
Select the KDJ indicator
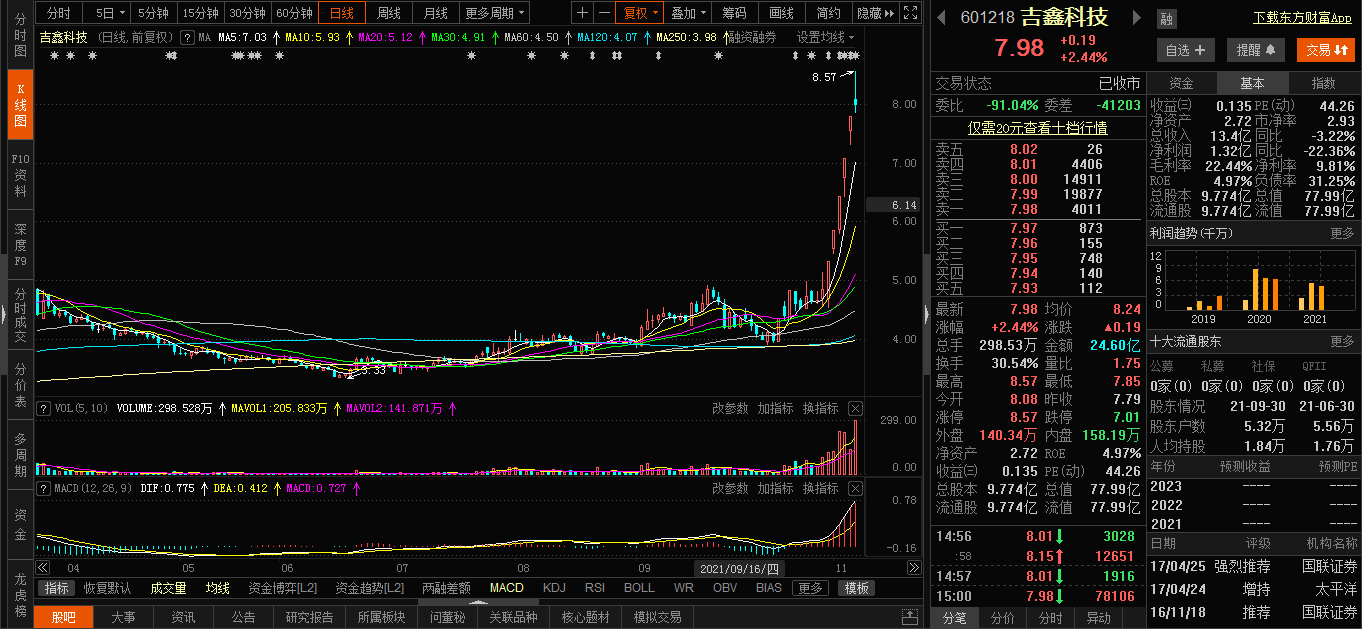tap(554, 588)
